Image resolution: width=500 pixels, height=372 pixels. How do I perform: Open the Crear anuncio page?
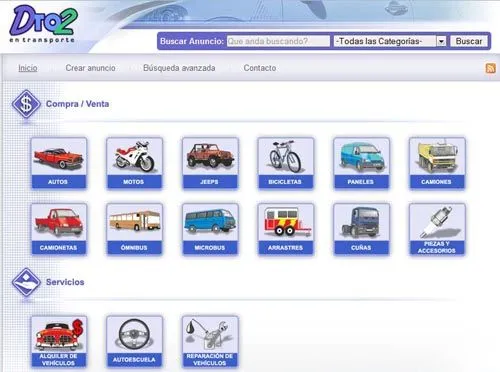point(90,68)
